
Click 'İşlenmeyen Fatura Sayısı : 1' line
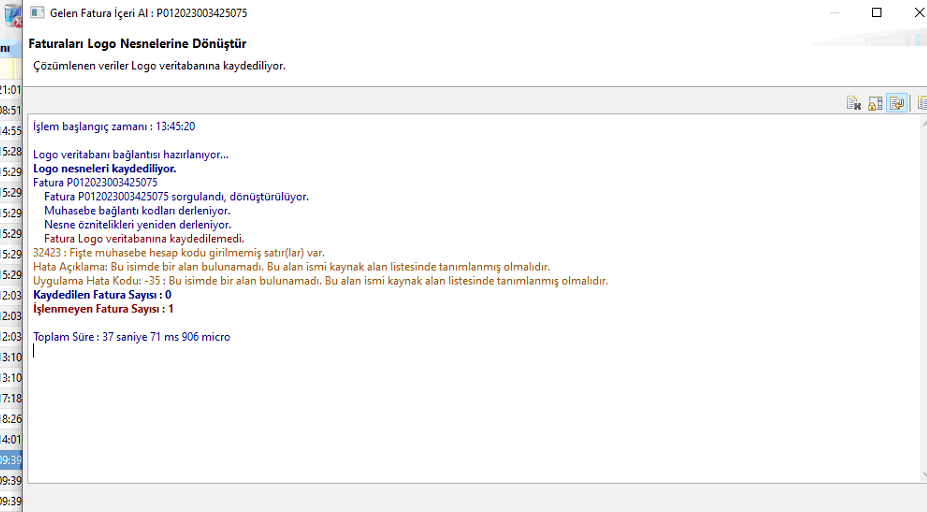(x=103, y=309)
